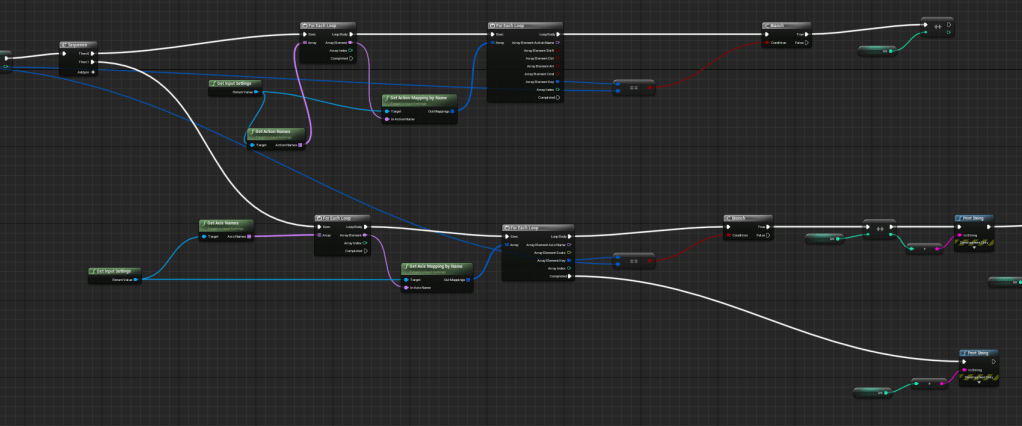The height and width of the screenshot is (426, 1022).
Task: Select the Sequence node header
Action: 78,45
